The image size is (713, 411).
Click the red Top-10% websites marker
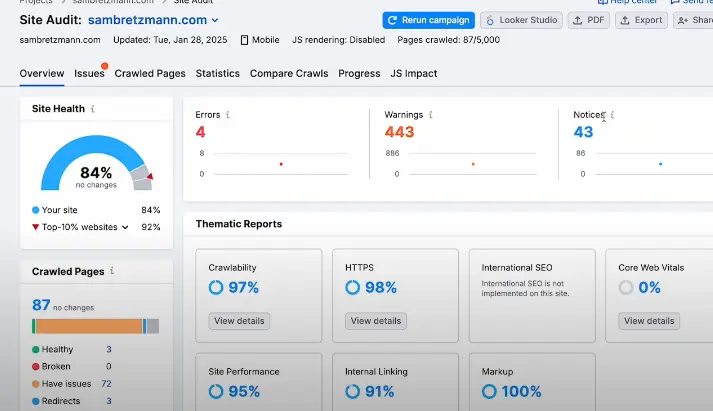[x=35, y=227]
